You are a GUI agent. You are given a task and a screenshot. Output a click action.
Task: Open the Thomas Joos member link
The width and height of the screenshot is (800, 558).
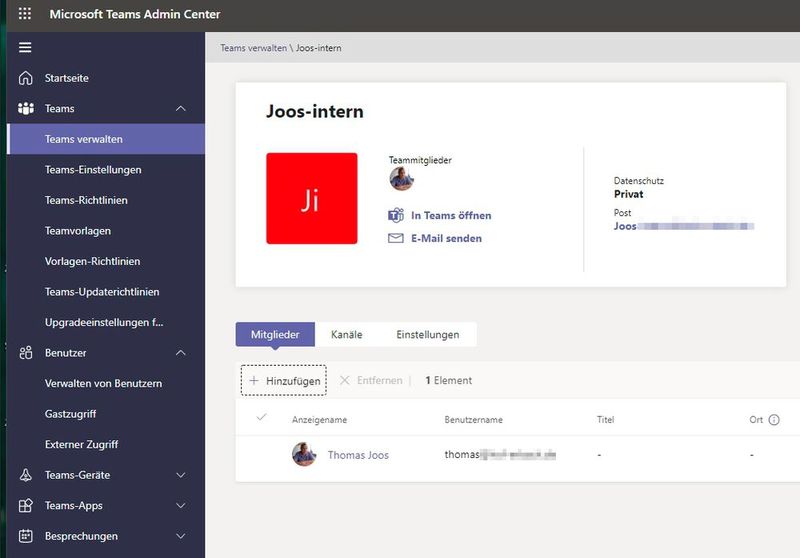coord(358,455)
